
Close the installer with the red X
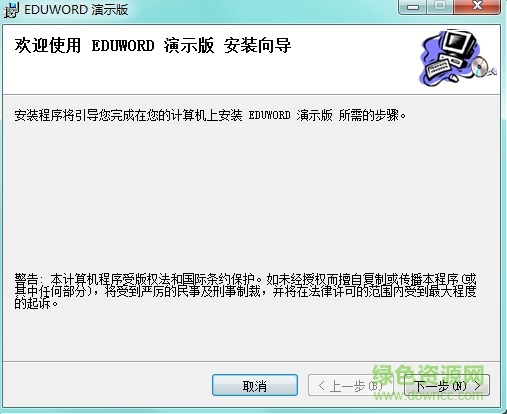477,7
